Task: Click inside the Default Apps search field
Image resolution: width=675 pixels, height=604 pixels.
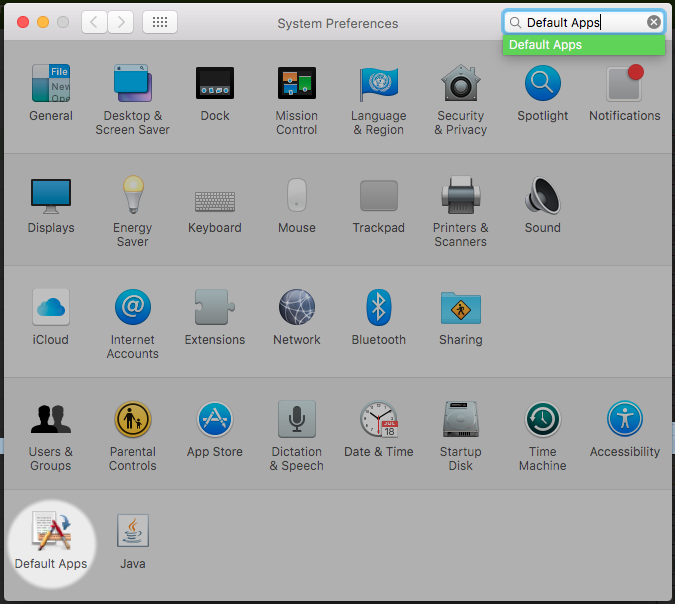Action: point(584,22)
